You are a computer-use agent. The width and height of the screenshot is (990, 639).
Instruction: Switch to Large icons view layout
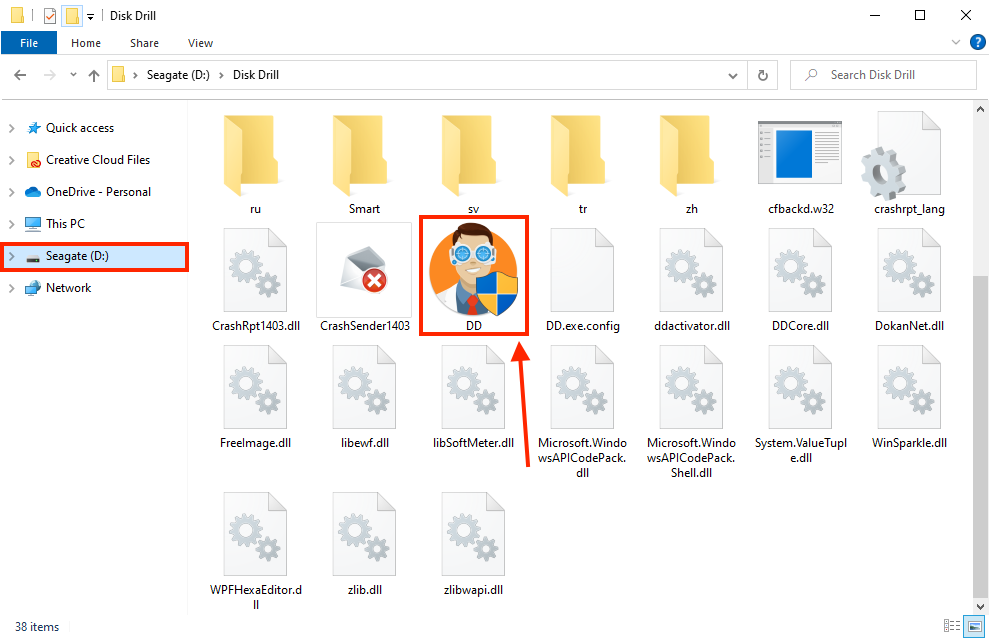[x=975, y=626]
